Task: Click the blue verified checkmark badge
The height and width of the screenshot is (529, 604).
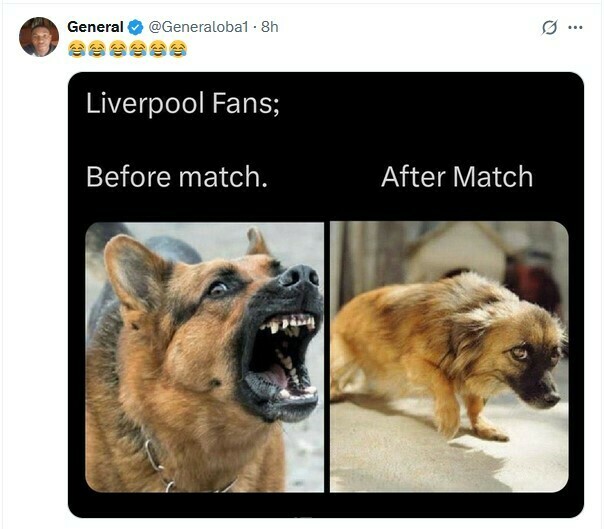Action: point(135,27)
